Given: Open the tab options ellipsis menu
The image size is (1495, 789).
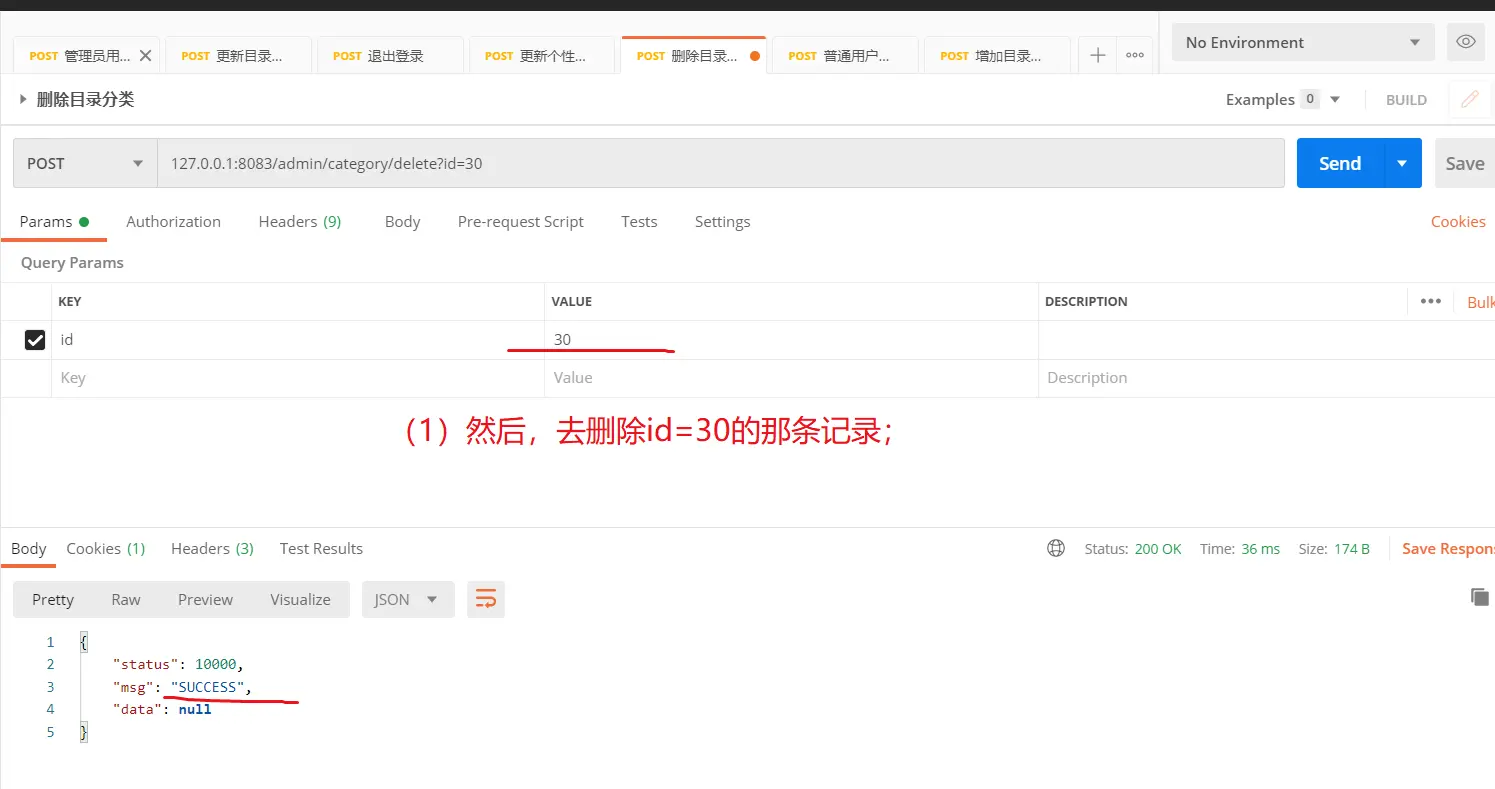Looking at the screenshot, I should coord(1135,56).
